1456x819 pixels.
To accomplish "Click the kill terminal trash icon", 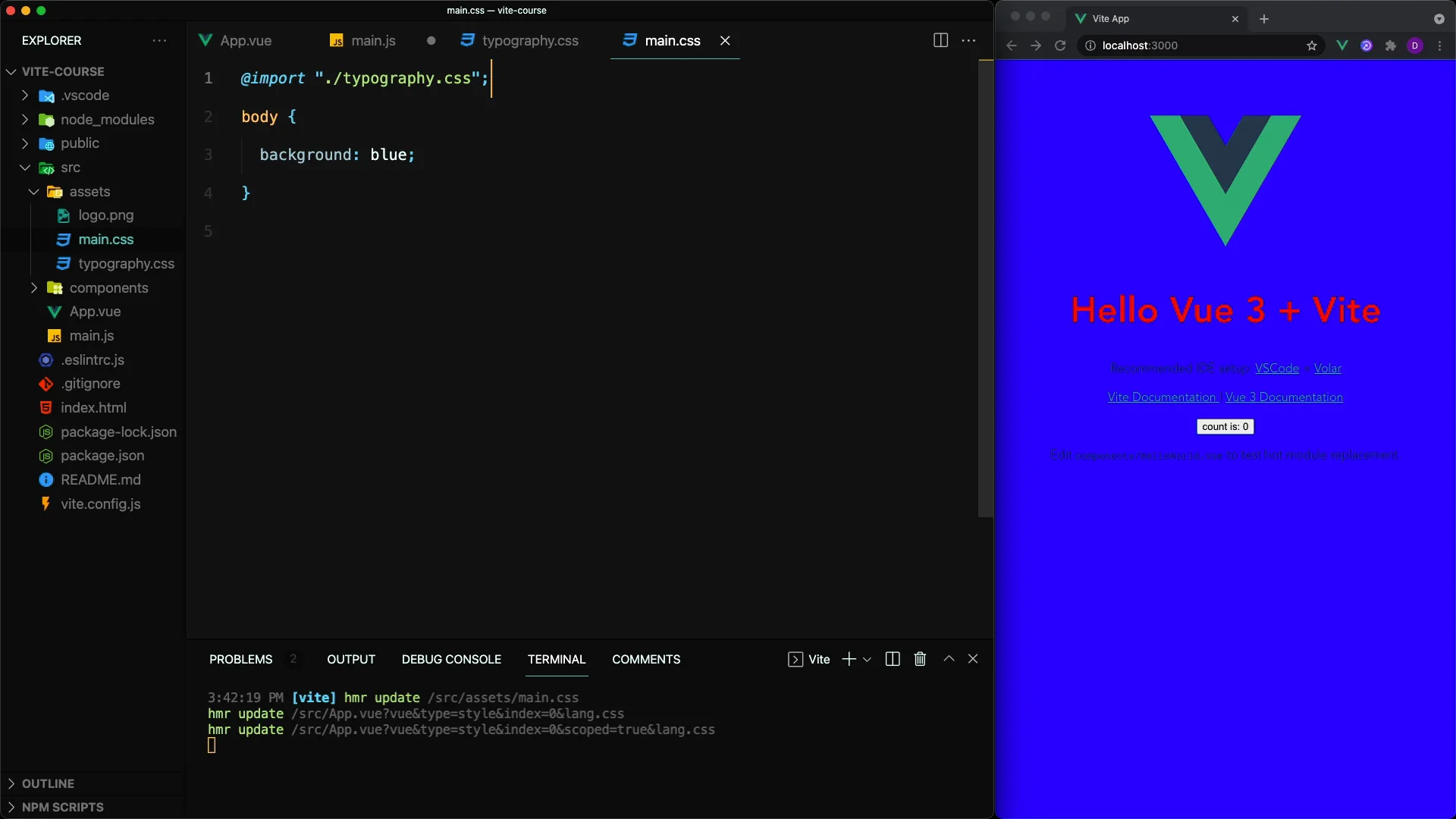I will (920, 659).
